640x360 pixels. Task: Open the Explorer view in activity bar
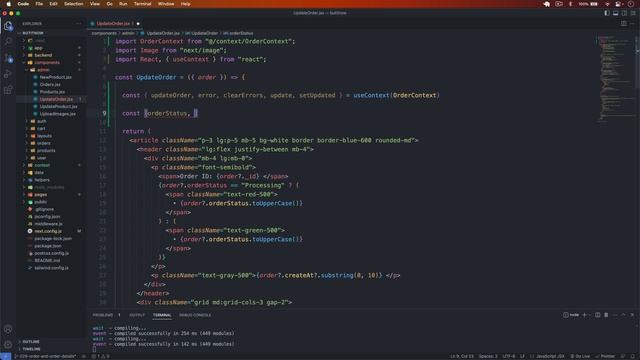coord(8,26)
